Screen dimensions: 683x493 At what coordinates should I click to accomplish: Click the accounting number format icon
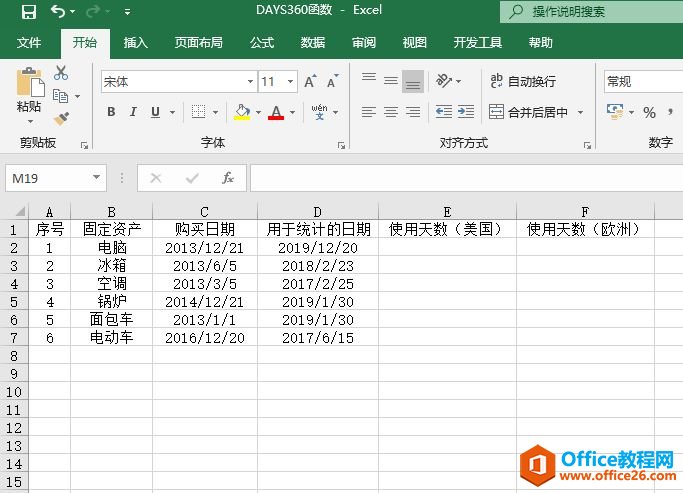pyautogui.click(x=615, y=112)
